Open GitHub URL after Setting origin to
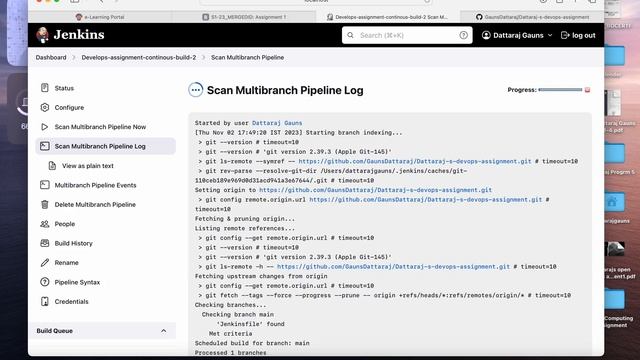Viewport: 640px width, 360px height. tap(376, 190)
